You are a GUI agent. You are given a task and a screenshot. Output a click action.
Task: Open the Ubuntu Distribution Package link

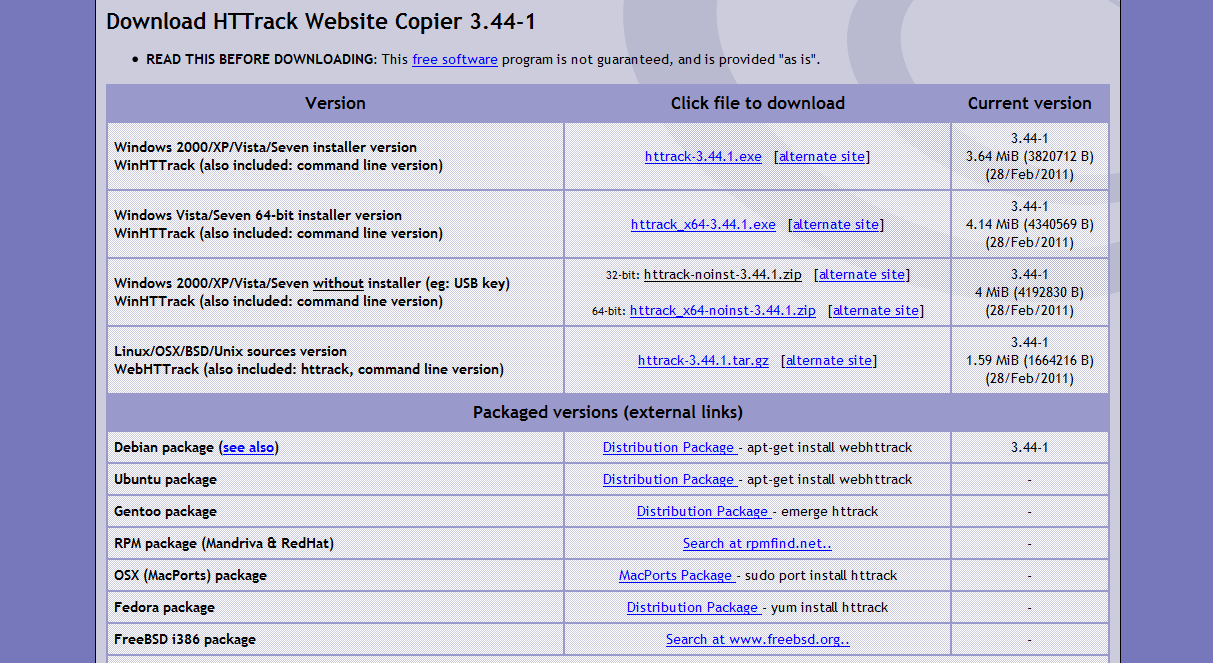point(669,479)
